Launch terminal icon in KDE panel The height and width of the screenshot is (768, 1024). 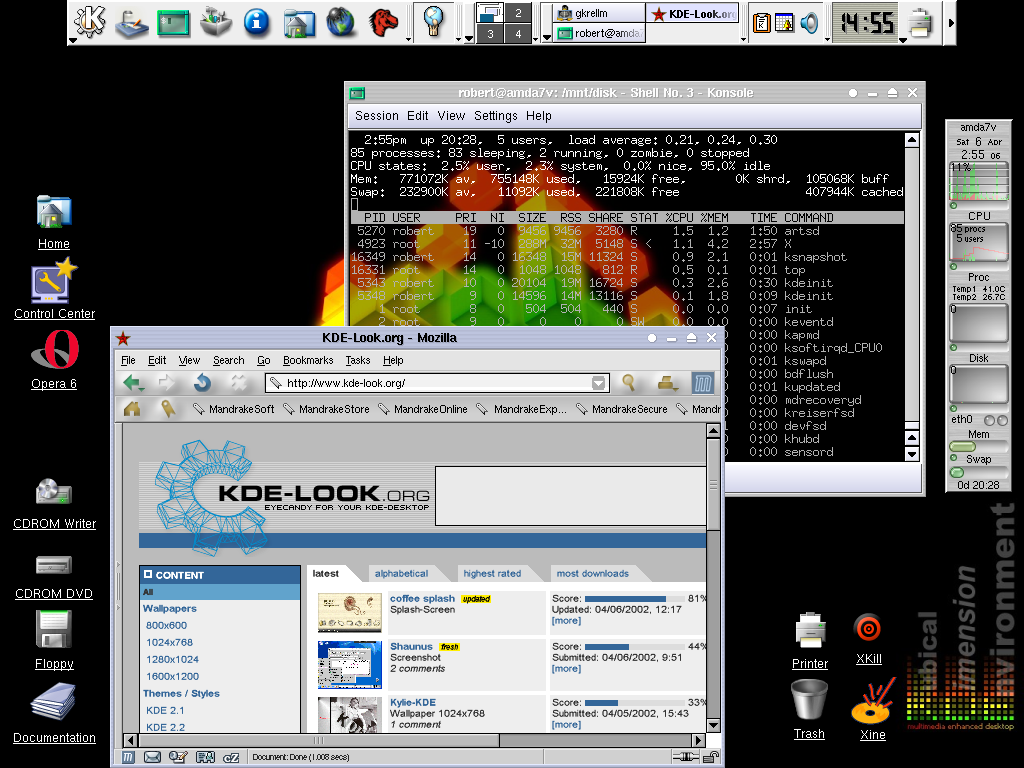coord(173,23)
